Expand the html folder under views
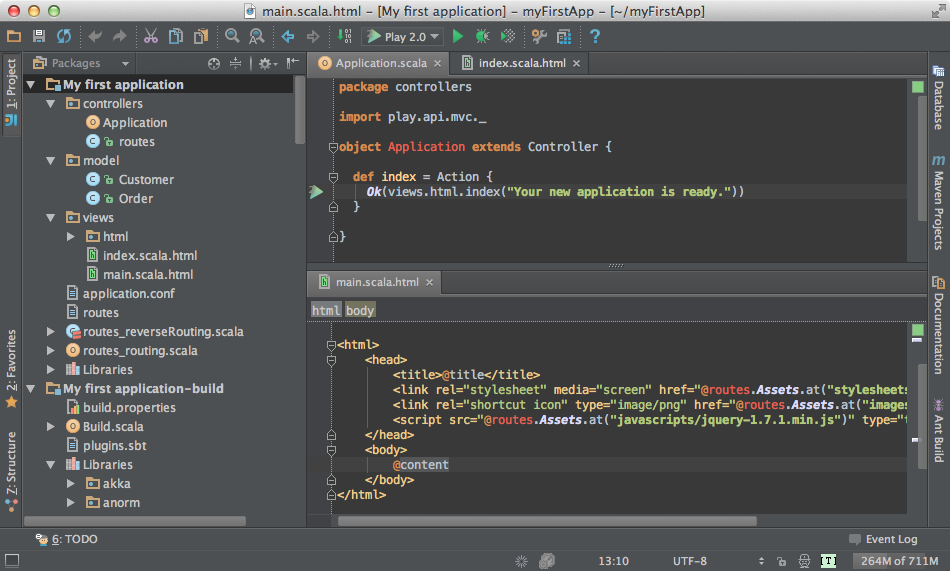Viewport: 950px width, 571px height. pyautogui.click(x=71, y=237)
